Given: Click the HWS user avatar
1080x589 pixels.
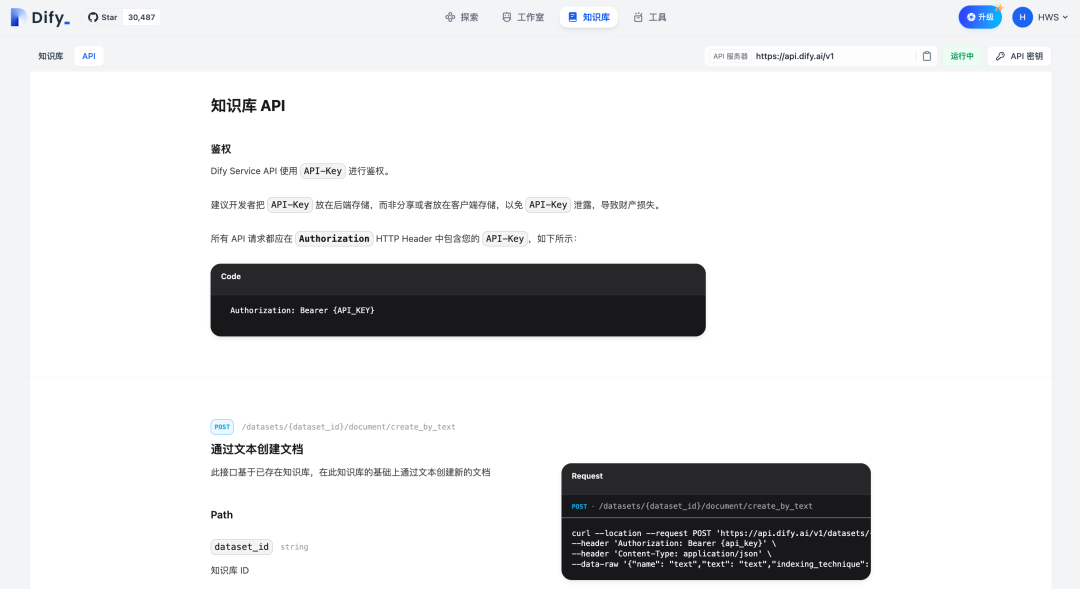Looking at the screenshot, I should pos(1022,17).
